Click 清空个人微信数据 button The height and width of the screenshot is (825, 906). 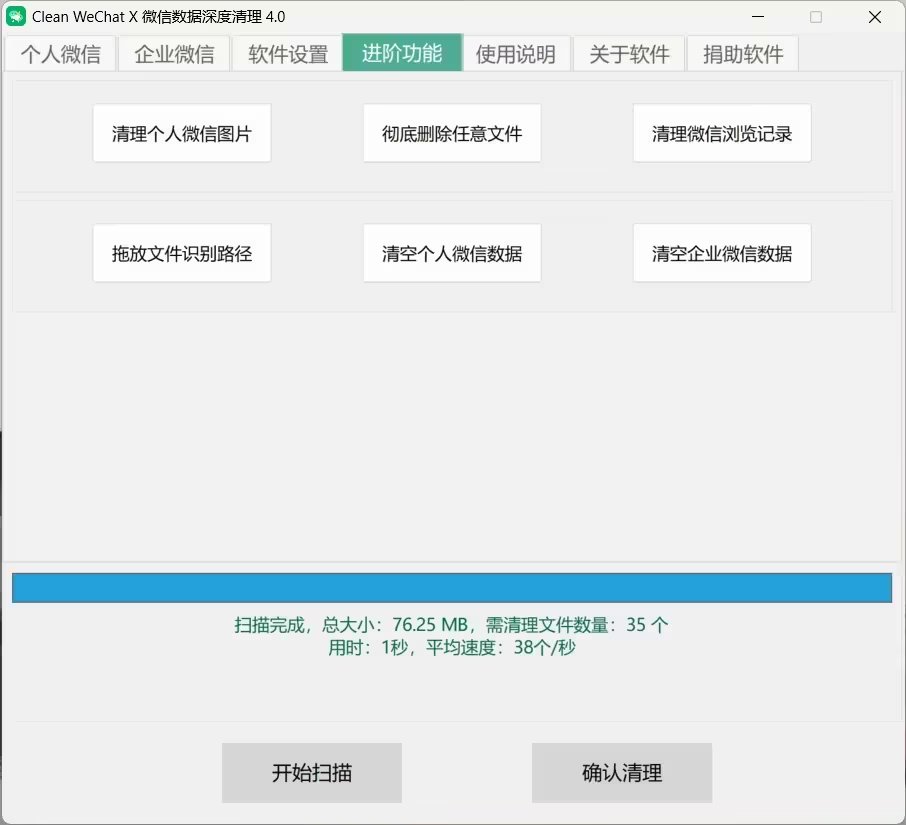pos(452,253)
